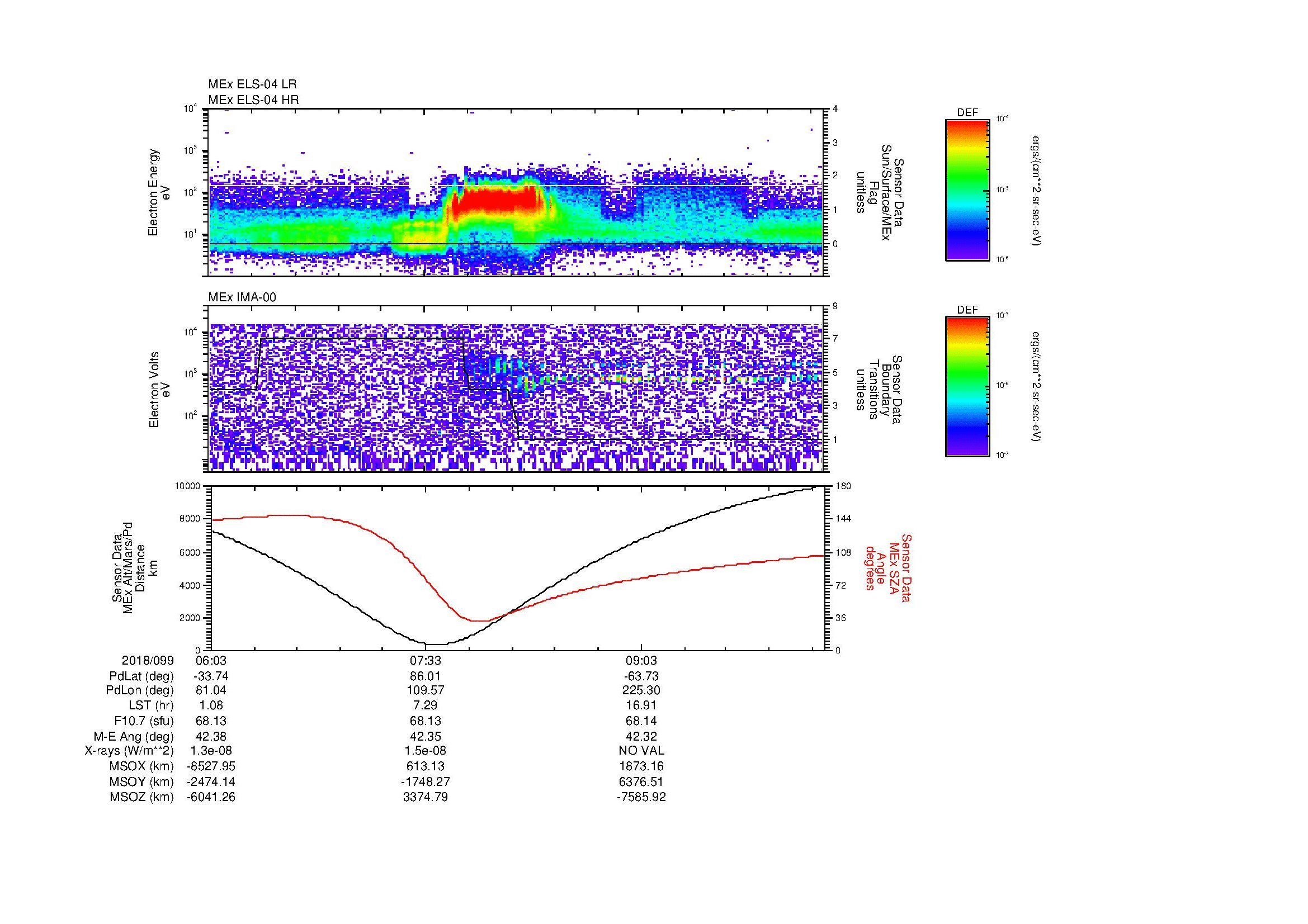Click the top colorbar units label 'ergs/(cm**2-sr-sec-eV)'
The height and width of the screenshot is (924, 1308).
tap(1037, 191)
